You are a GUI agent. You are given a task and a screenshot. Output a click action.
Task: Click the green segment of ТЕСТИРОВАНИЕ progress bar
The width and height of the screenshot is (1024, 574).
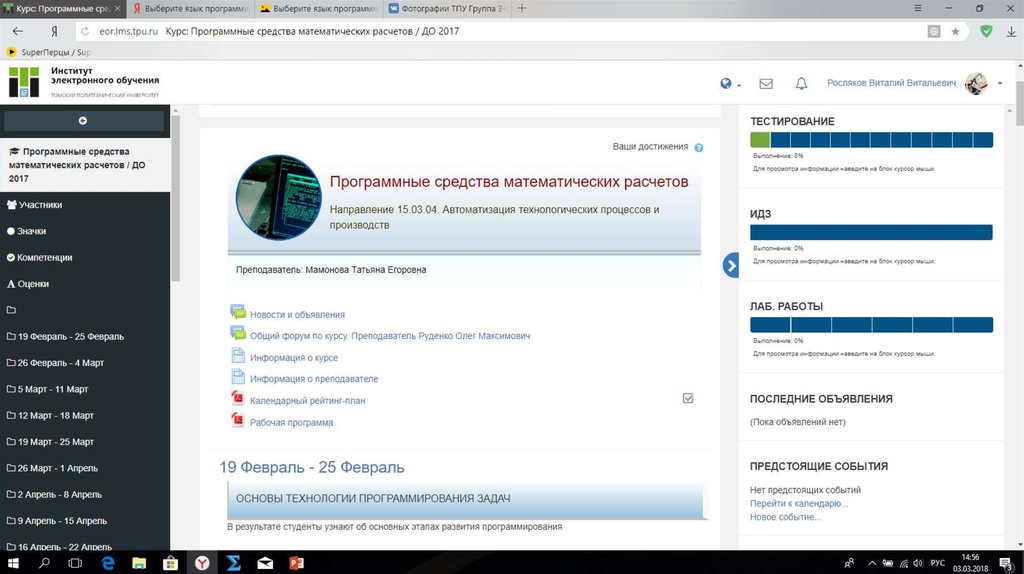tap(760, 140)
